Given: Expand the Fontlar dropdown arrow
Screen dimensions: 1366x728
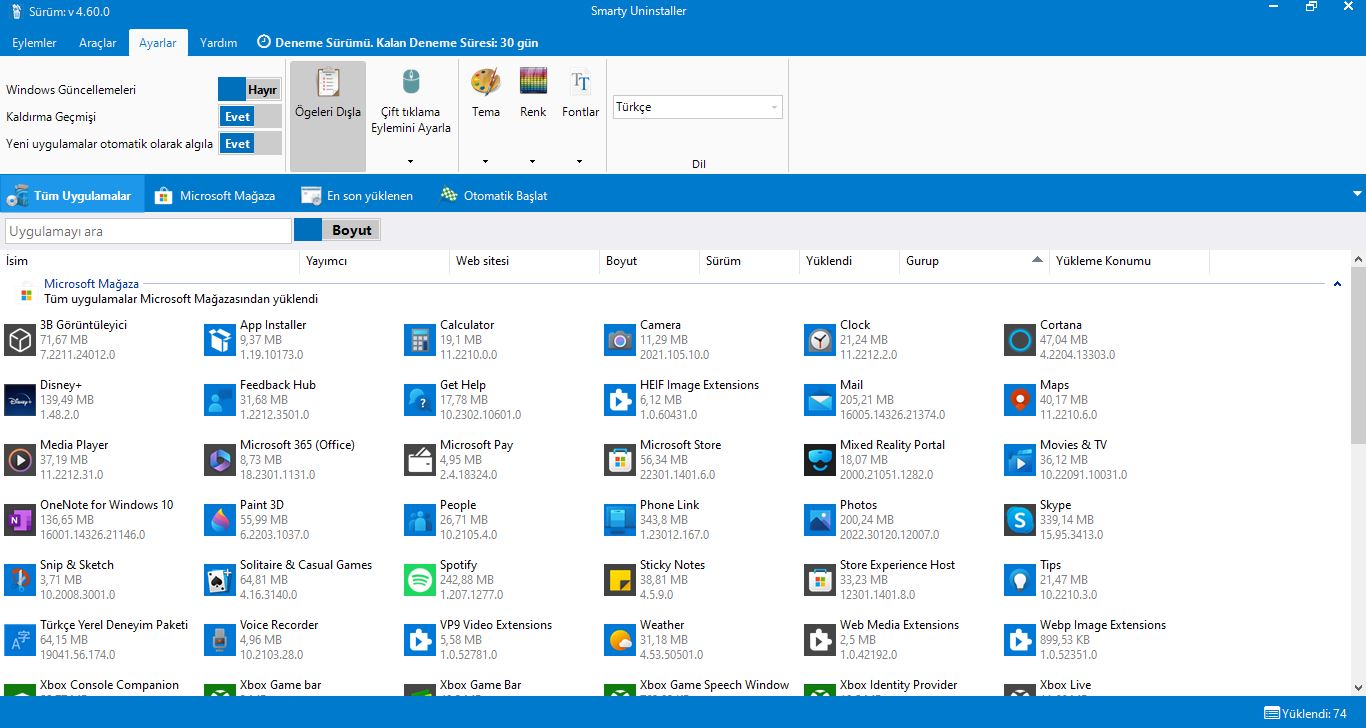Looking at the screenshot, I should pos(580,161).
